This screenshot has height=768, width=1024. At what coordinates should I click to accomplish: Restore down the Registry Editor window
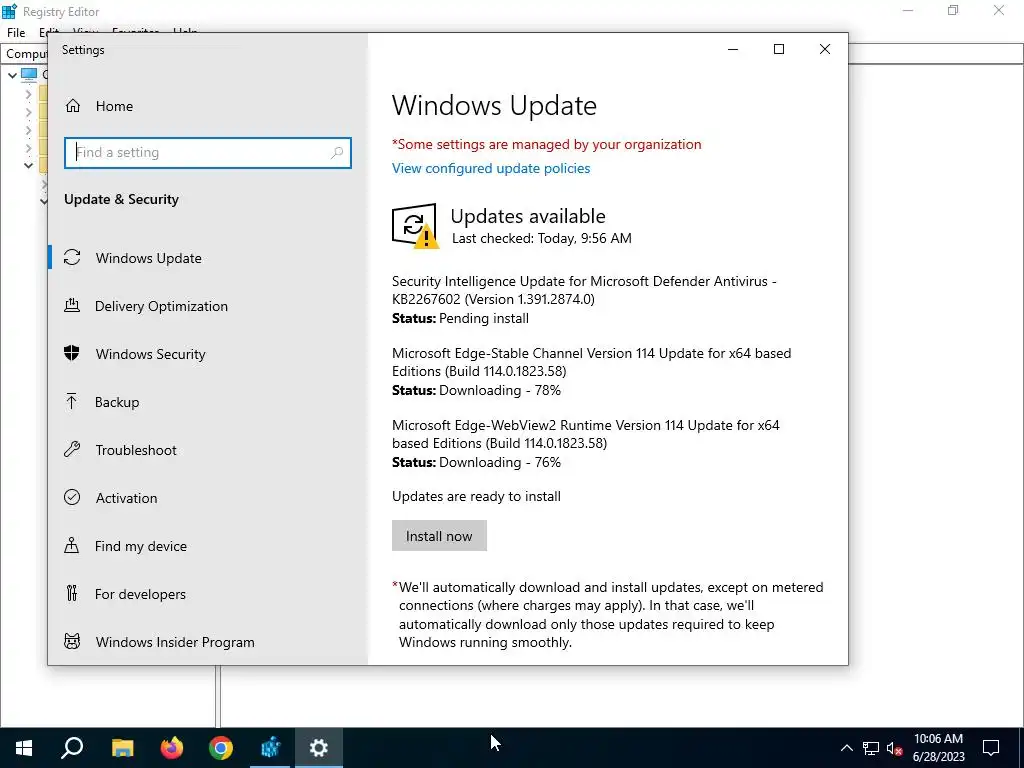click(953, 11)
